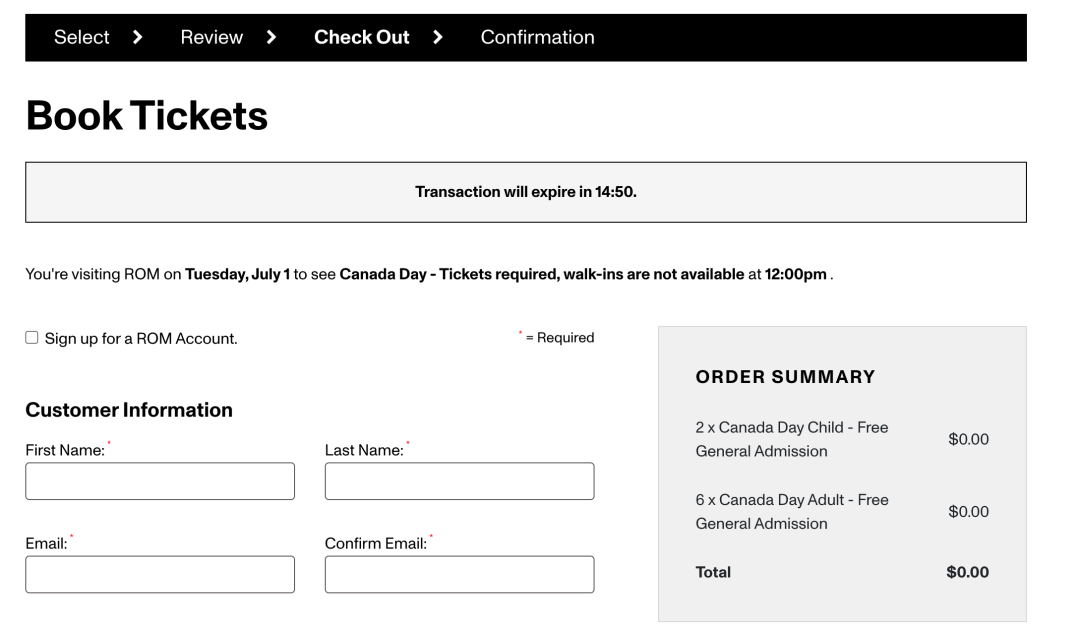Click the Transaction will expire notice
This screenshot has height=635, width=1080.
526,192
